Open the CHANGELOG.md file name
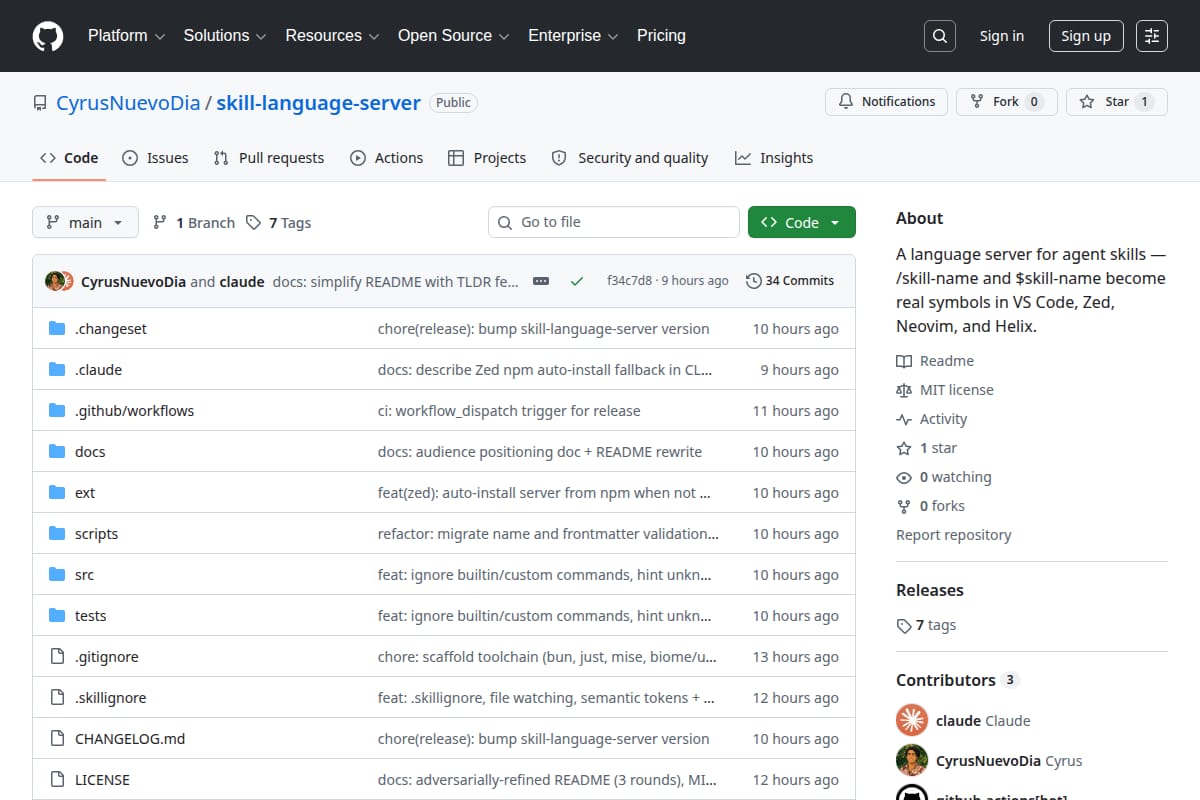The width and height of the screenshot is (1200, 800). click(130, 739)
